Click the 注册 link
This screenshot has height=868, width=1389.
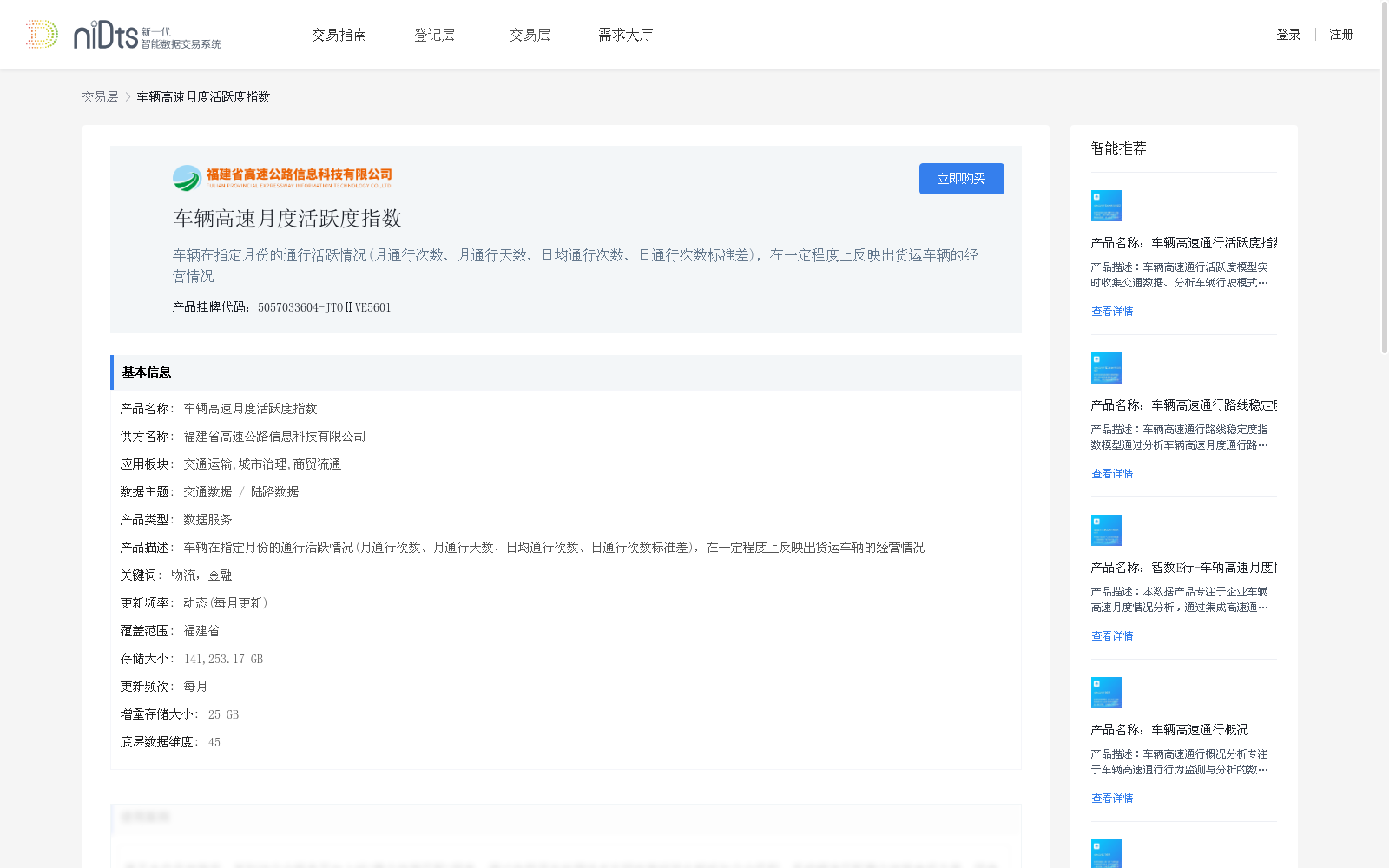(1341, 35)
